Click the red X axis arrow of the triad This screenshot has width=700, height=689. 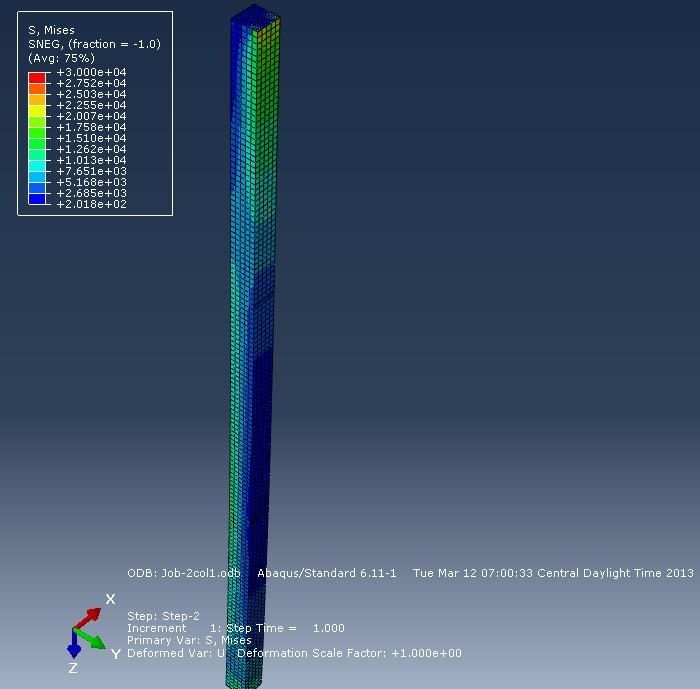[90, 615]
